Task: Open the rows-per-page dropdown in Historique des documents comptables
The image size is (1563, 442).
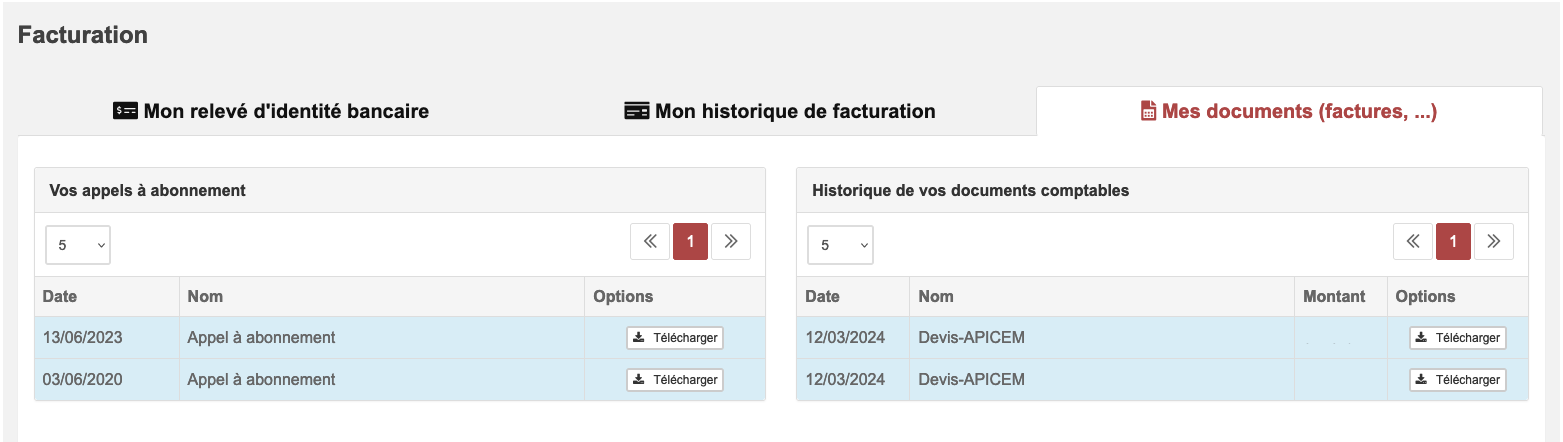Action: pyautogui.click(x=841, y=245)
